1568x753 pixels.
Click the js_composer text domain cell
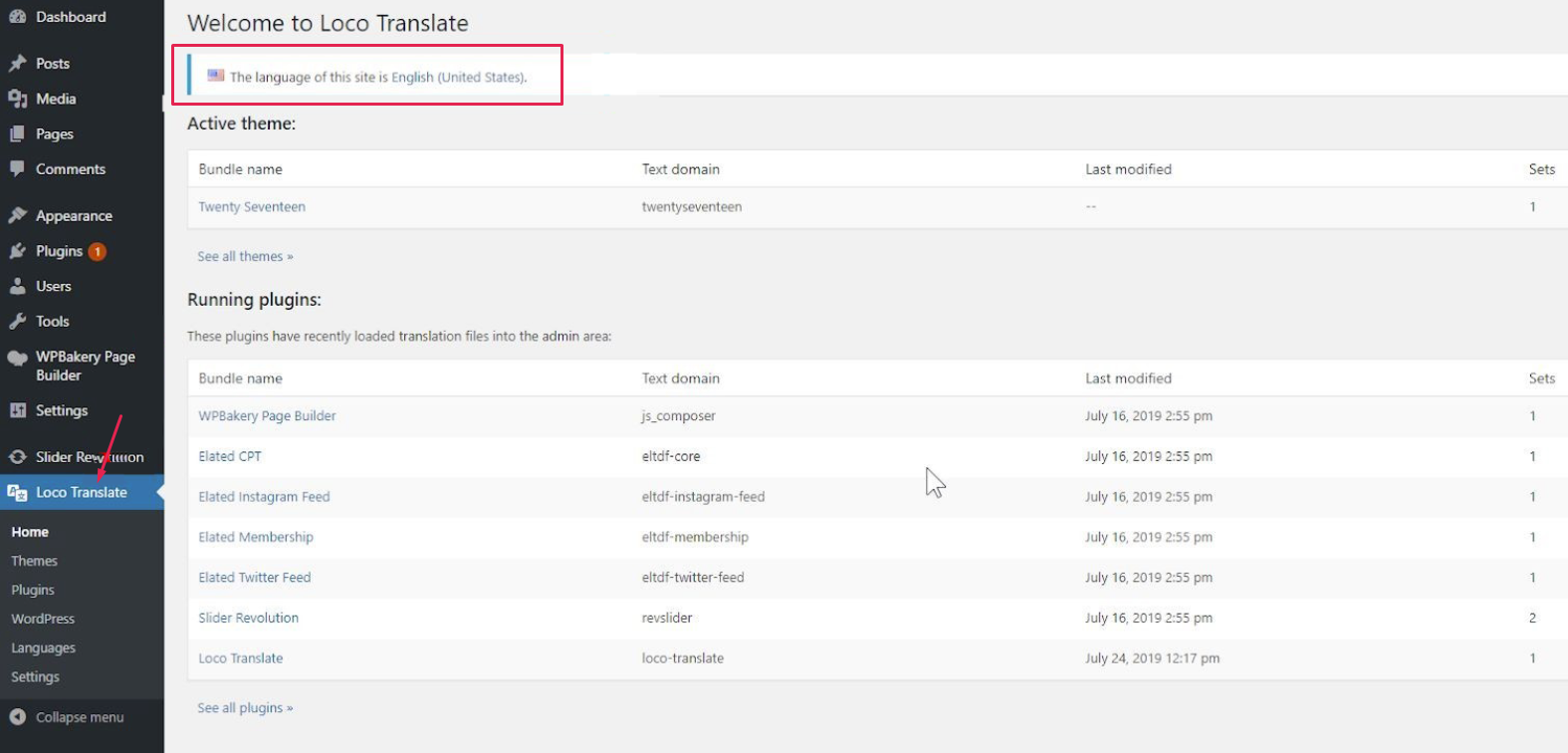tap(679, 416)
